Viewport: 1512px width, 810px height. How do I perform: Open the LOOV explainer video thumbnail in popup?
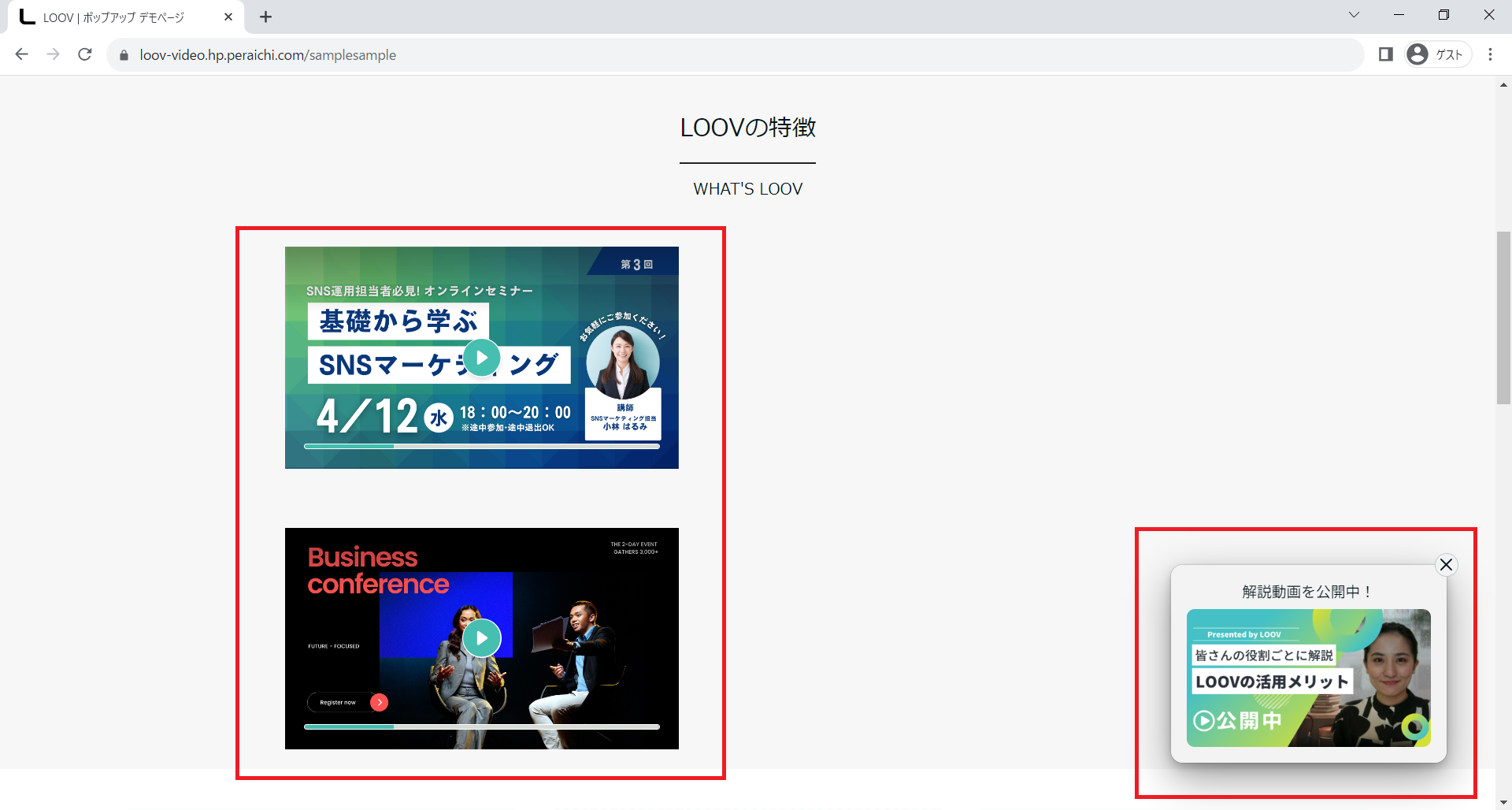click(1308, 678)
